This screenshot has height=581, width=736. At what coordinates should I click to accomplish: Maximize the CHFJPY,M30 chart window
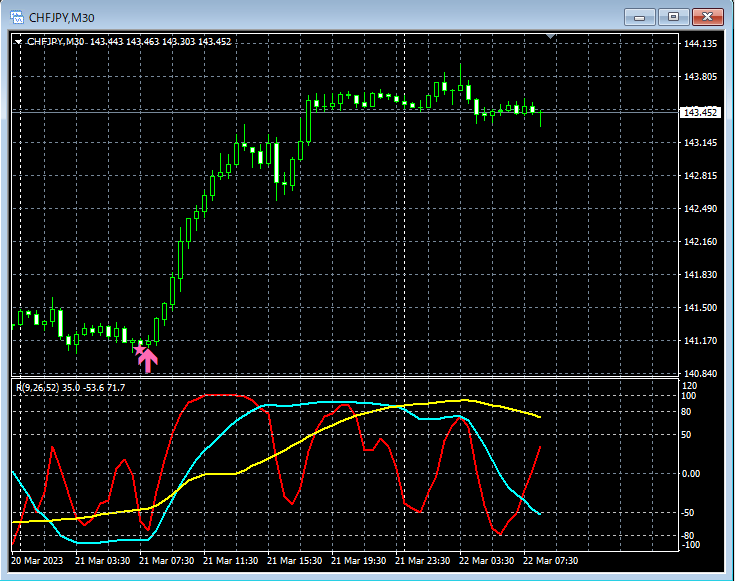point(673,17)
